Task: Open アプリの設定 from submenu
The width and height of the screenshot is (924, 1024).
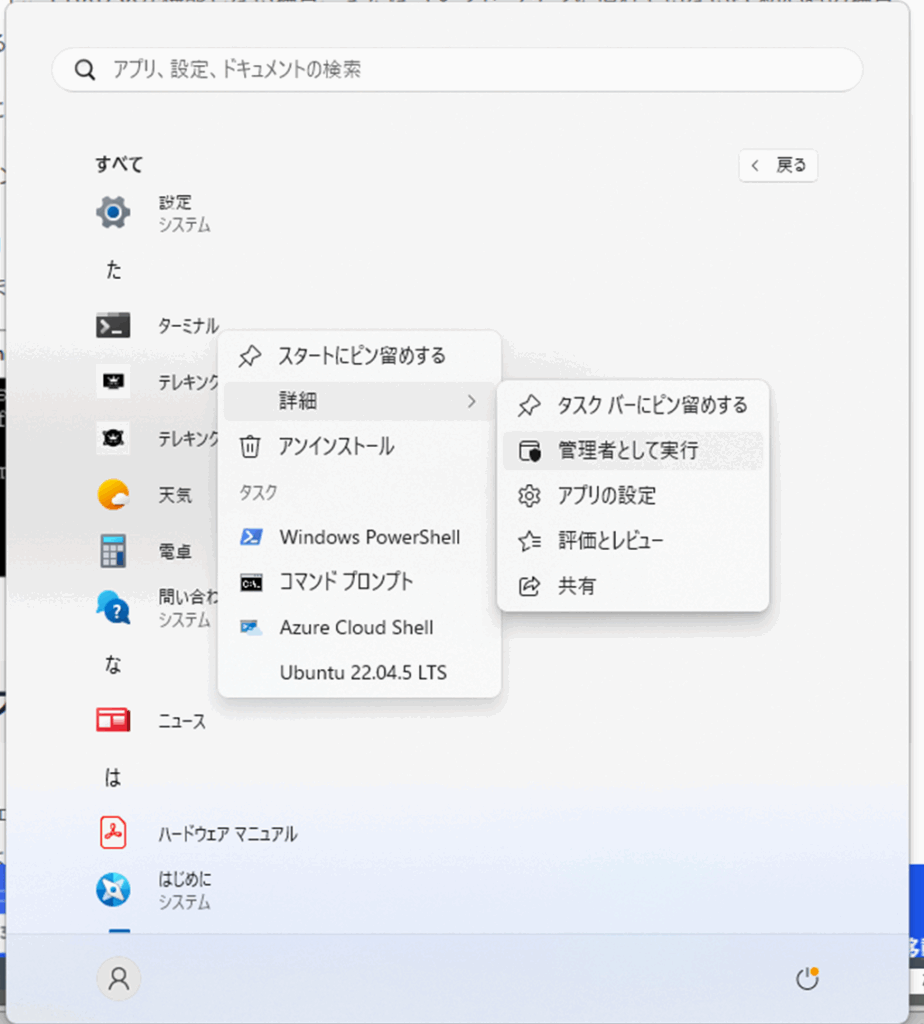Action: tap(606, 496)
